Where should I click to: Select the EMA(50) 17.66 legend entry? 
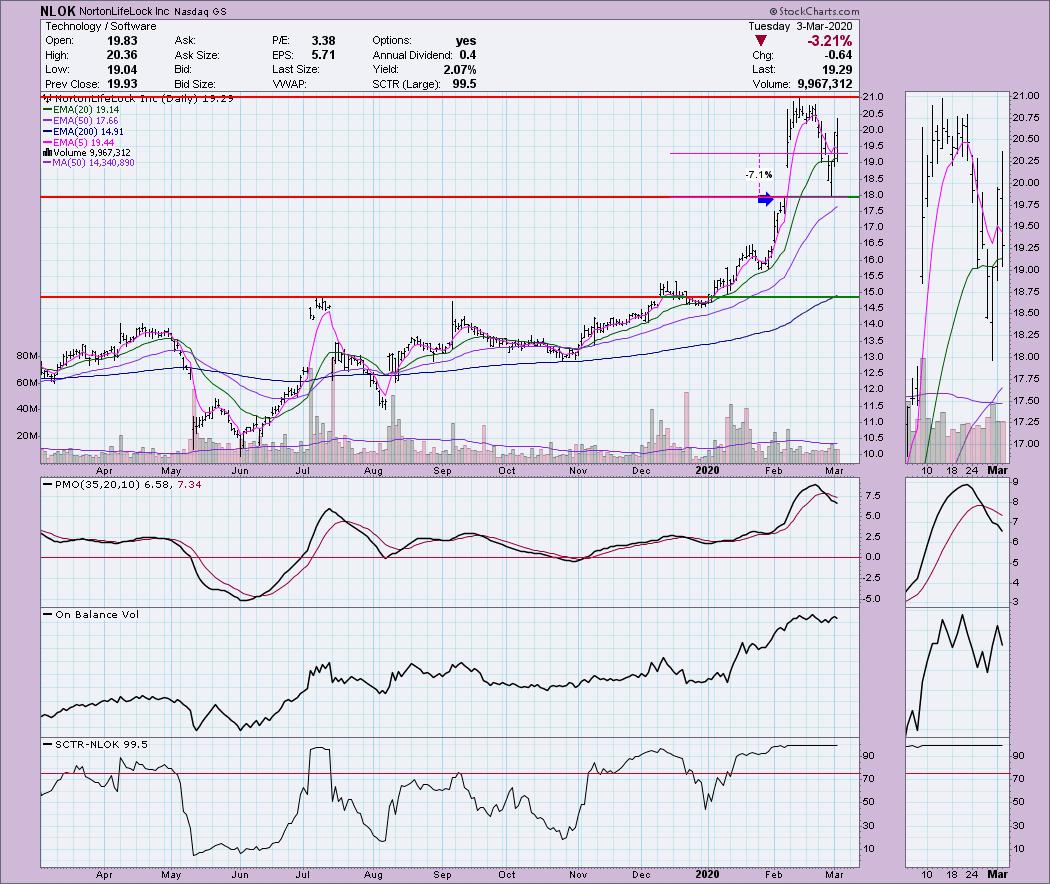pos(81,121)
